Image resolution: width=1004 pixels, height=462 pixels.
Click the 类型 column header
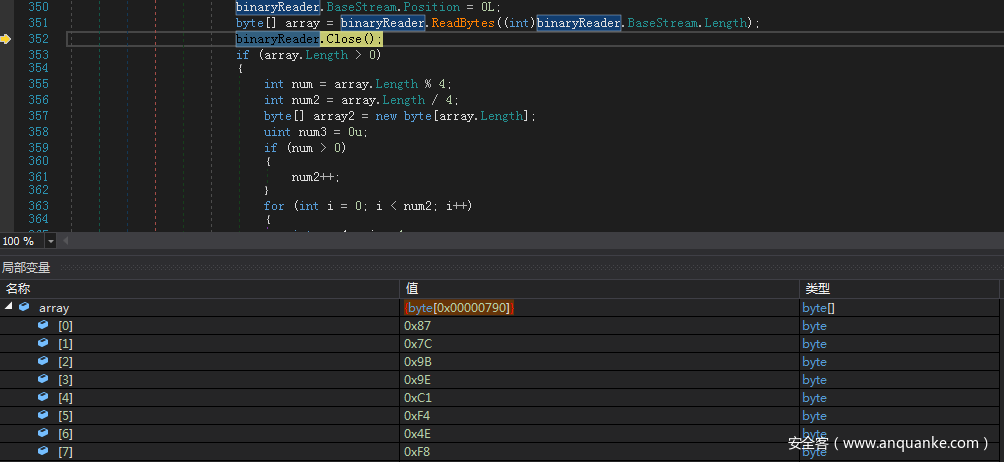coord(816,288)
